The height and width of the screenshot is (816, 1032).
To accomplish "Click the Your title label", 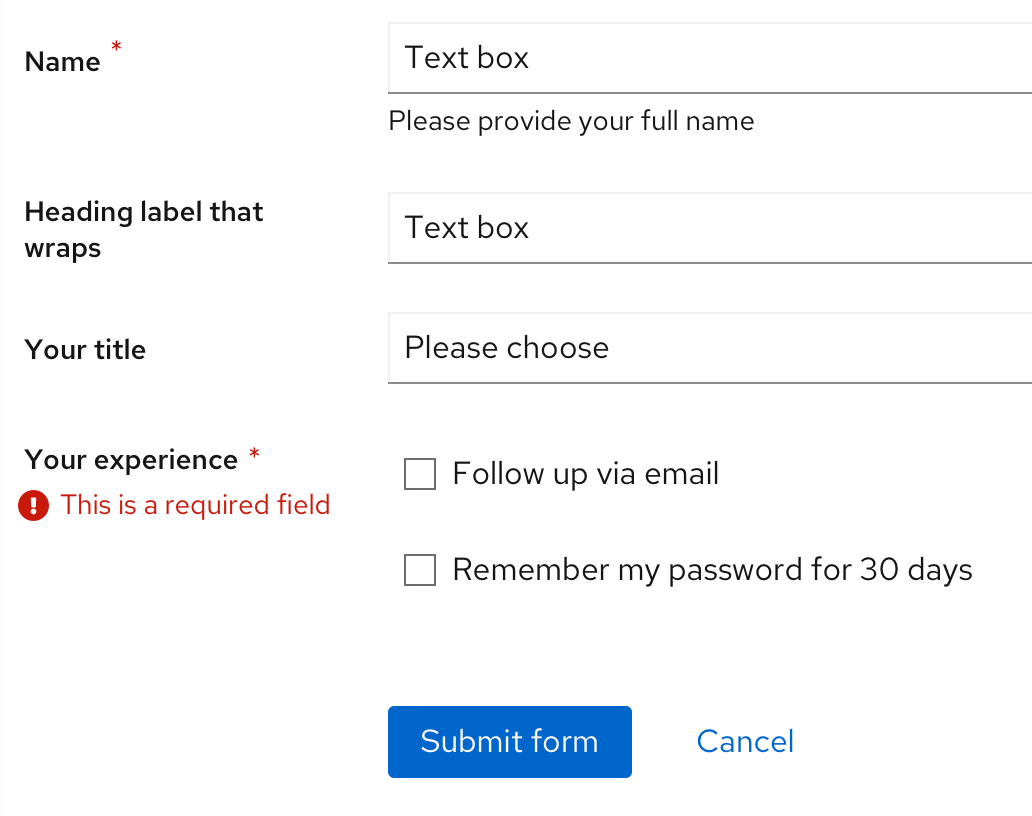I will click(x=85, y=349).
